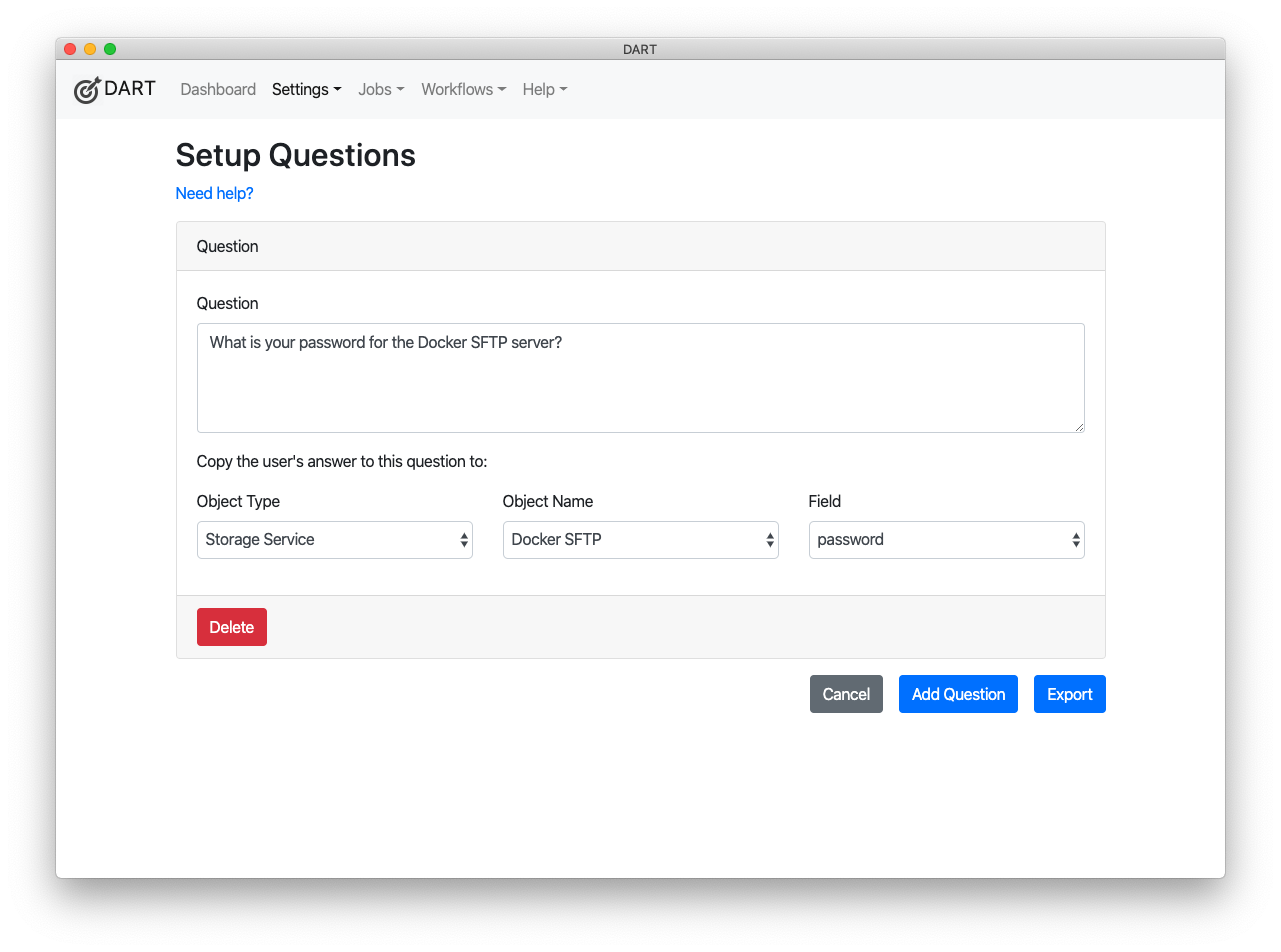
Task: Click the DART target logo icon
Action: [88, 90]
